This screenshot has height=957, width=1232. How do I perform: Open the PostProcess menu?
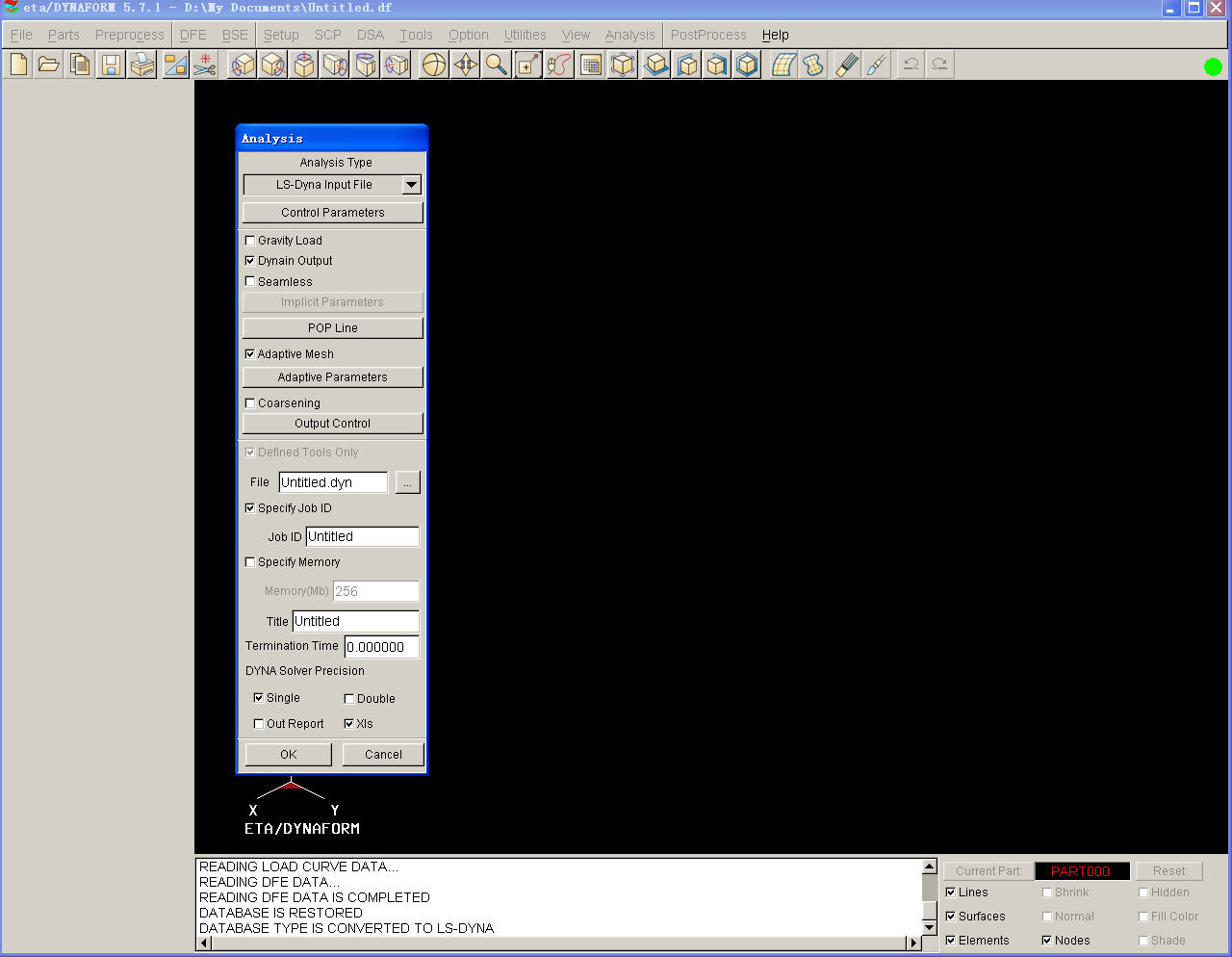point(708,35)
